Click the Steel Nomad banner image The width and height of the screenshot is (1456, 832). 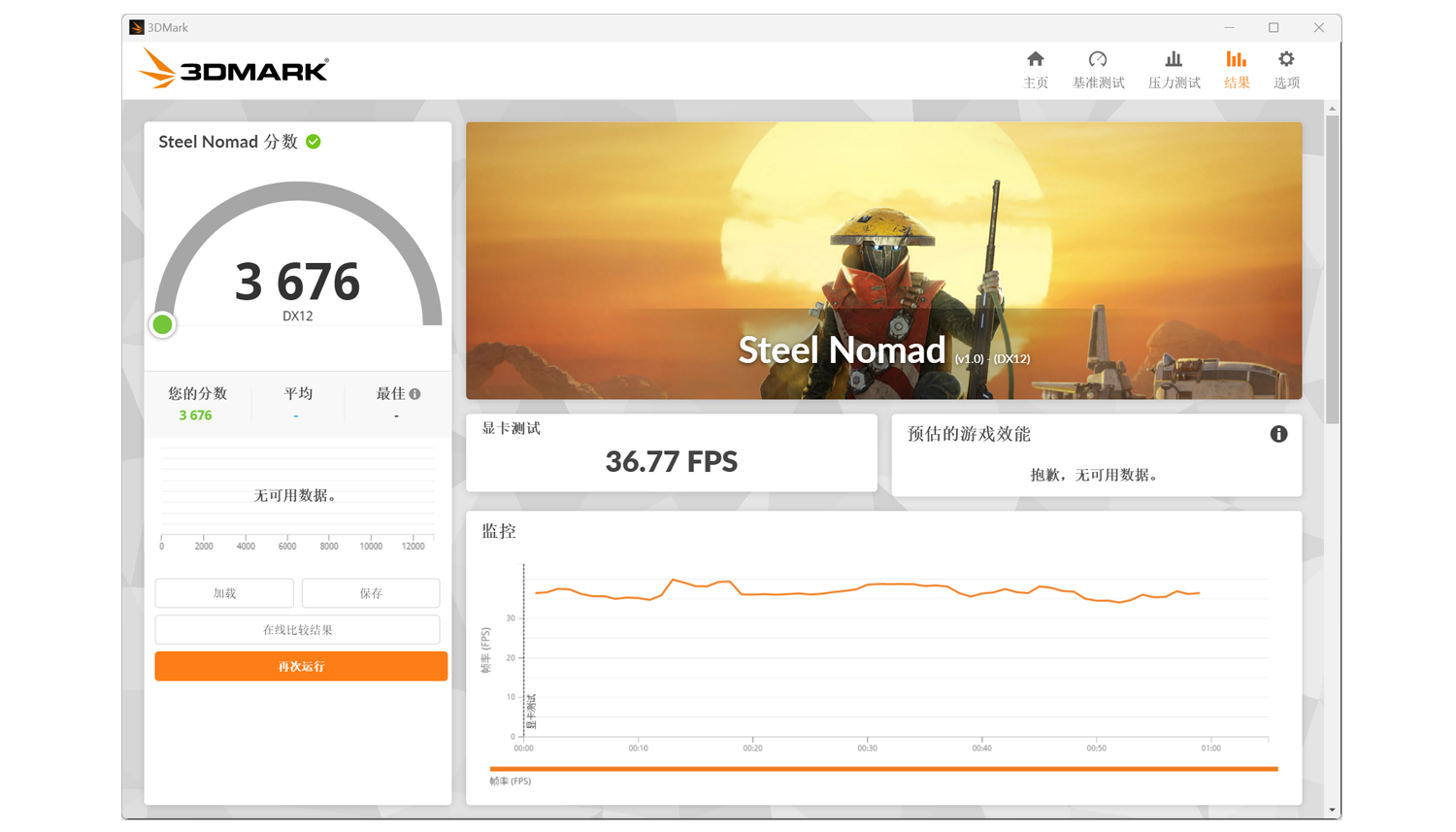pos(883,260)
